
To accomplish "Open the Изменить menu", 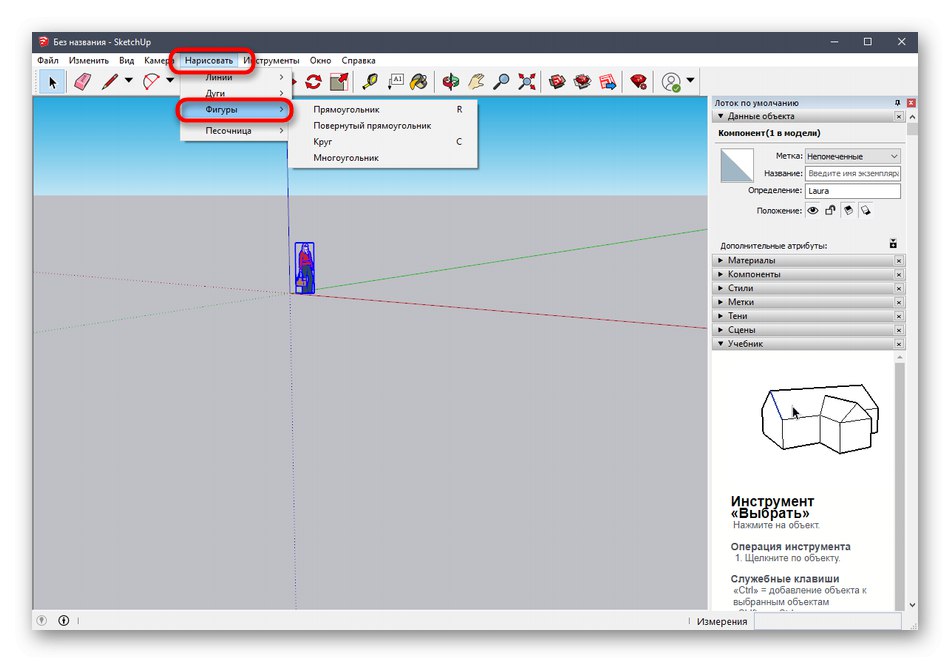I will tap(88, 61).
